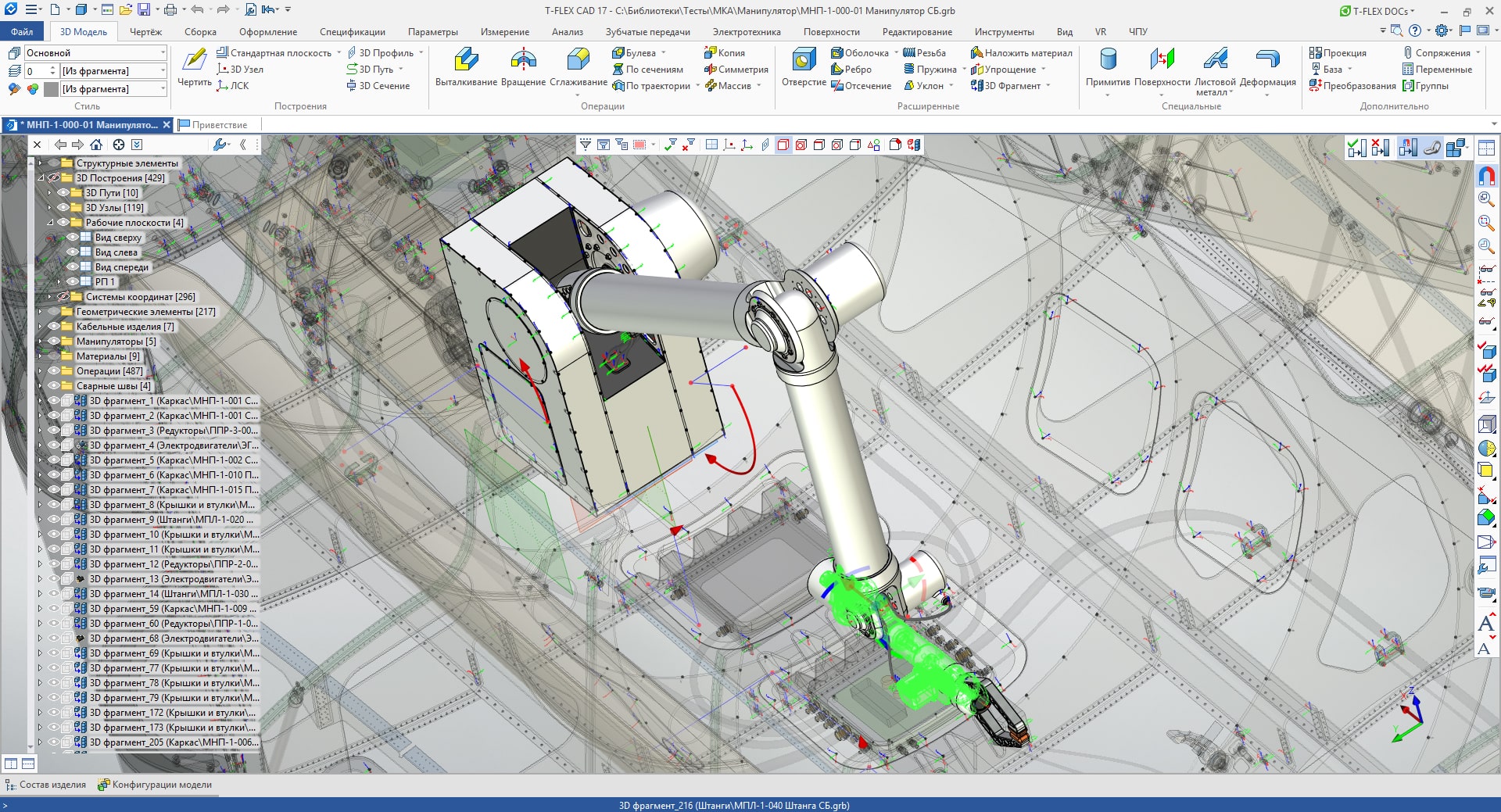Click the По траектории sweep button
The width and height of the screenshot is (1501, 812).
[652, 86]
